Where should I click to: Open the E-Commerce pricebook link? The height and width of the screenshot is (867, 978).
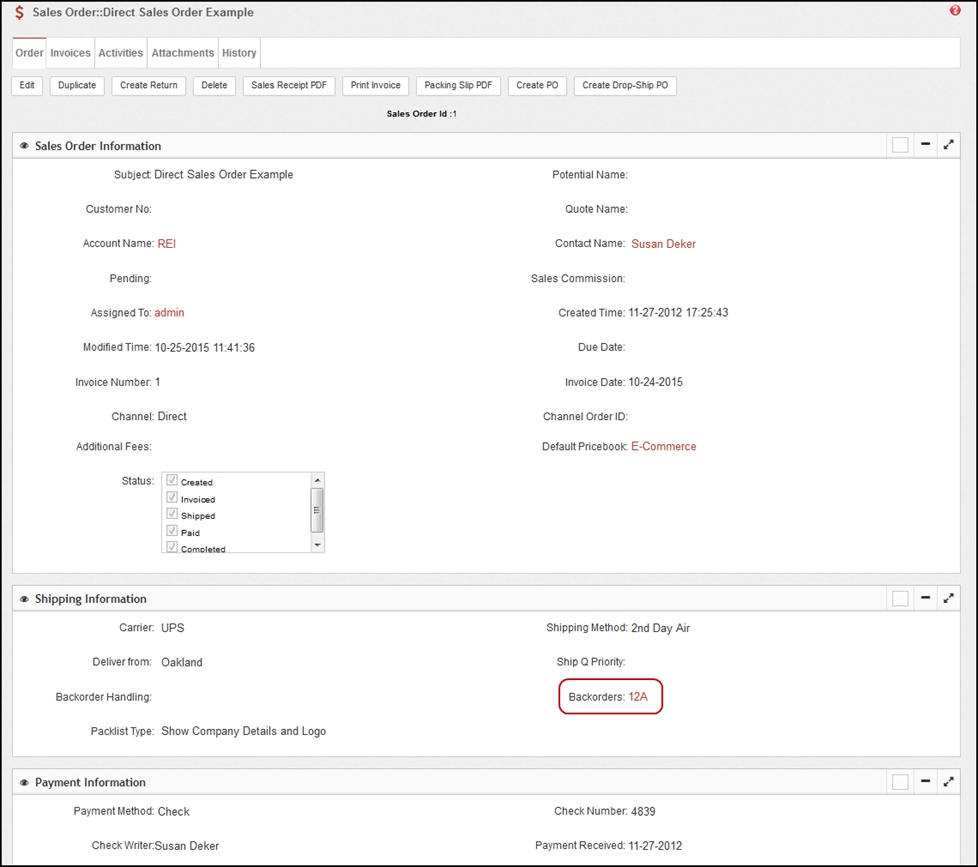coord(664,447)
